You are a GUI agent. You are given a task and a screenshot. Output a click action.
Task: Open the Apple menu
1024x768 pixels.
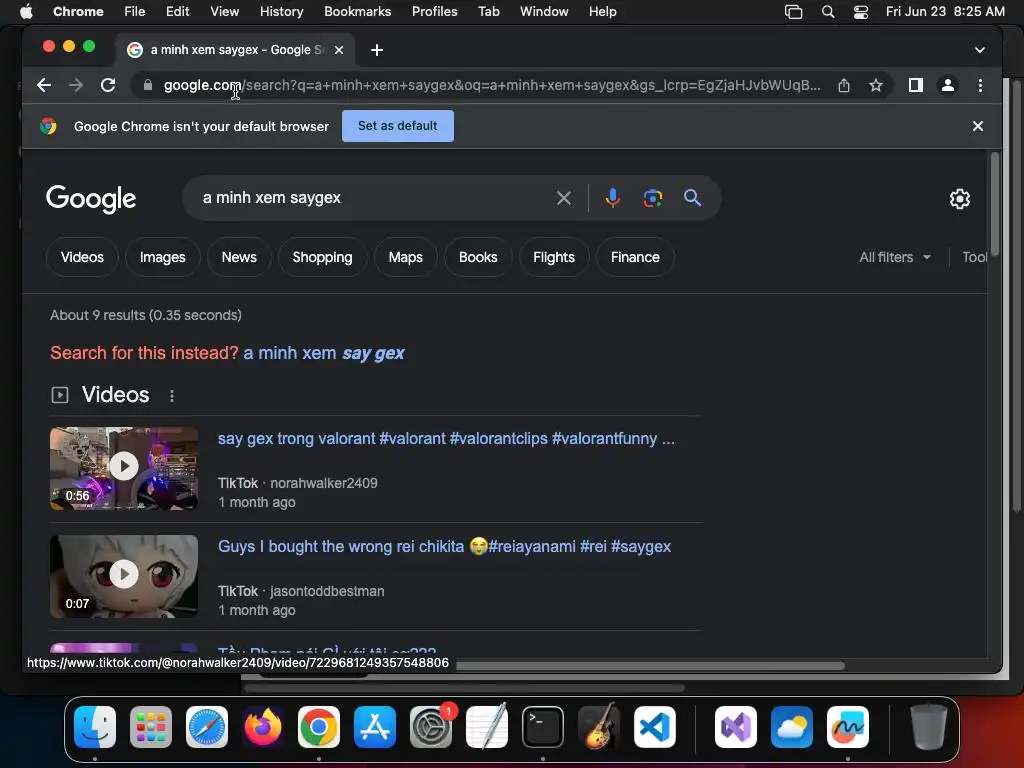pyautogui.click(x=26, y=12)
